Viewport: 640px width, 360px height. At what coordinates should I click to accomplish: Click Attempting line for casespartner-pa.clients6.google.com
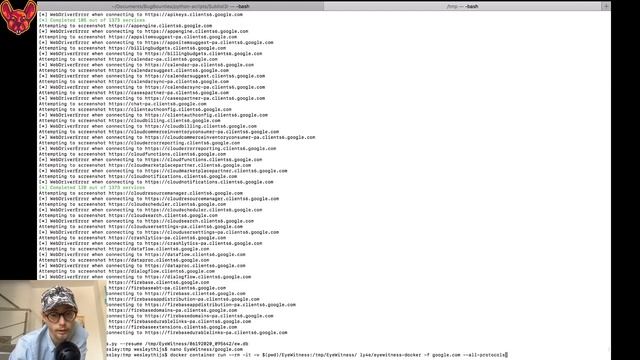click(x=134, y=92)
